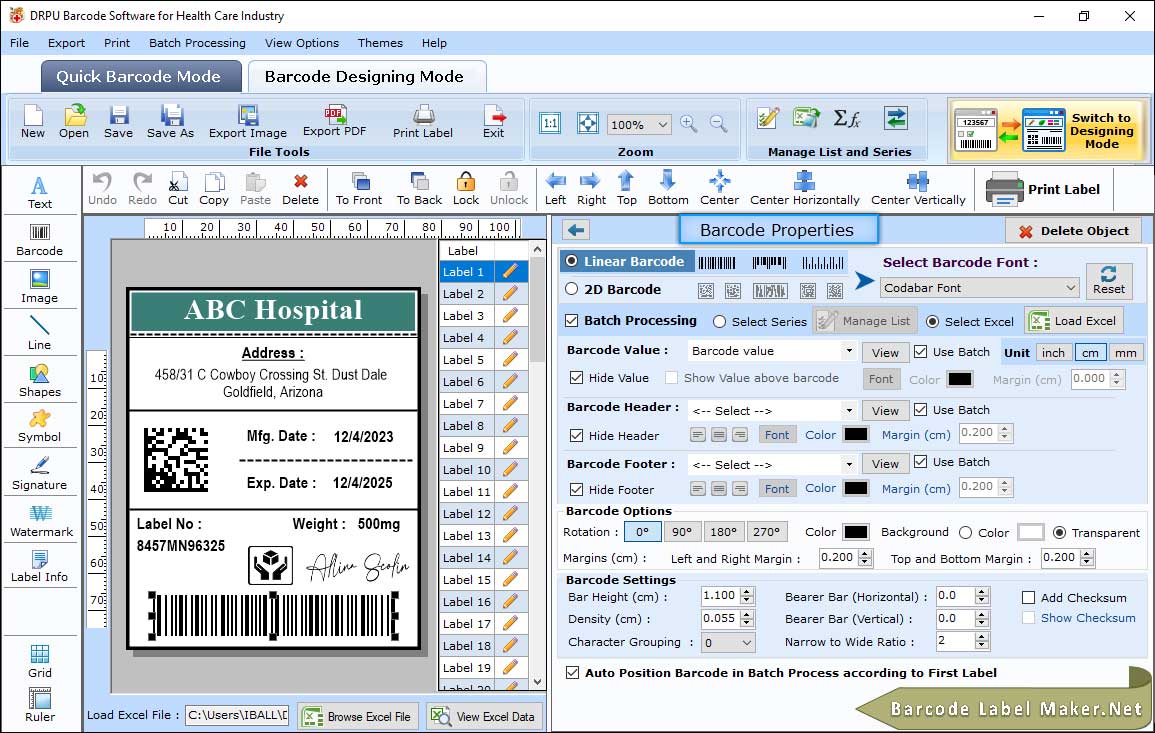
Task: Switch to Quick Barcode Mode tab
Action: pyautogui.click(x=140, y=77)
